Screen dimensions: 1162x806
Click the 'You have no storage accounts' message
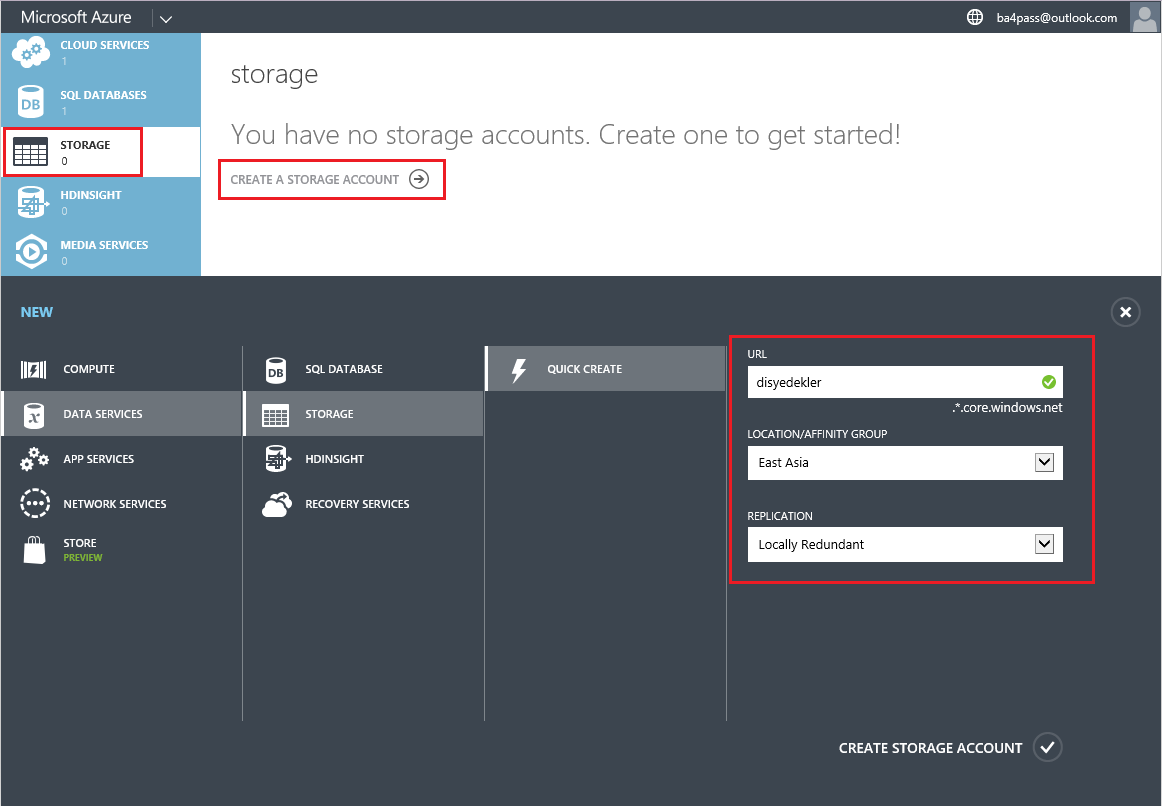click(565, 135)
